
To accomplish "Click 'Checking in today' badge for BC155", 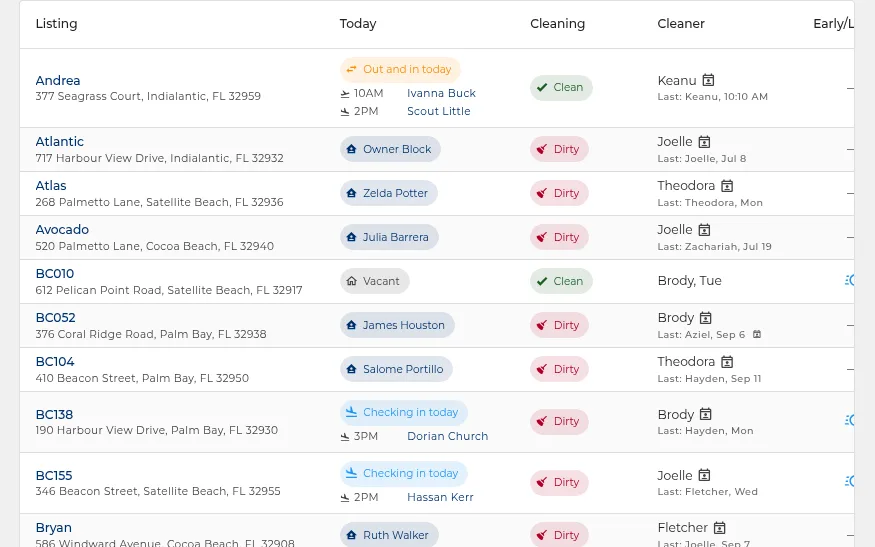I will [x=403, y=473].
